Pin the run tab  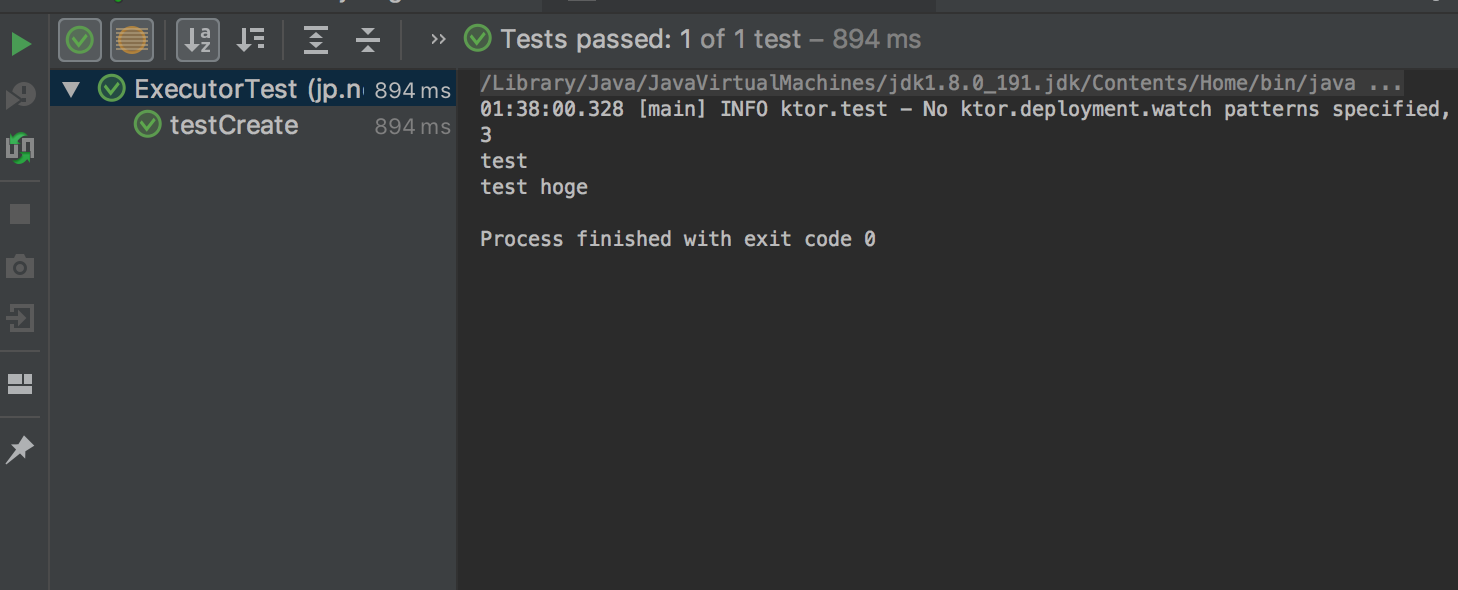pos(20,450)
